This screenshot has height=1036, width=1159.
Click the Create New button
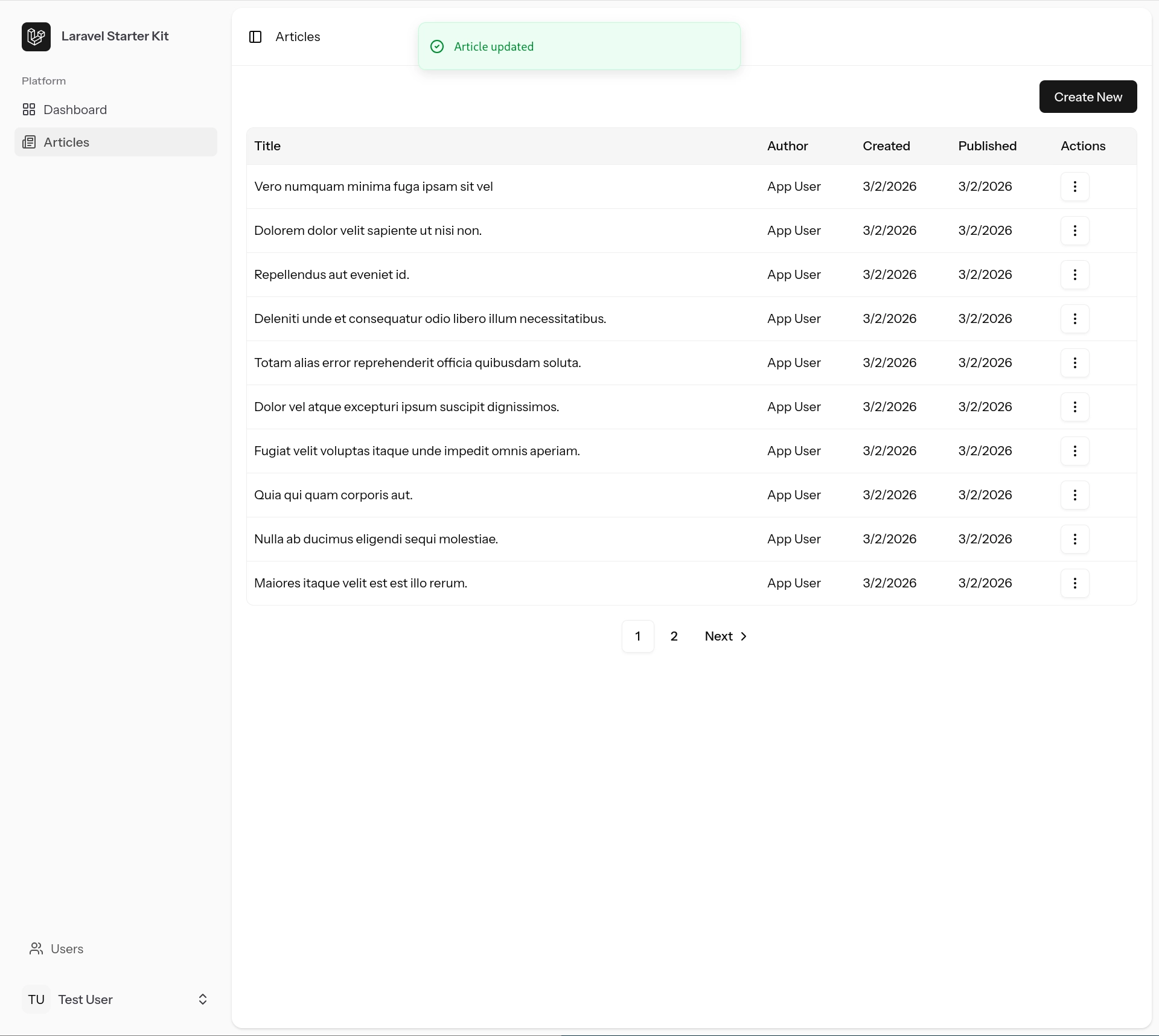pos(1087,97)
